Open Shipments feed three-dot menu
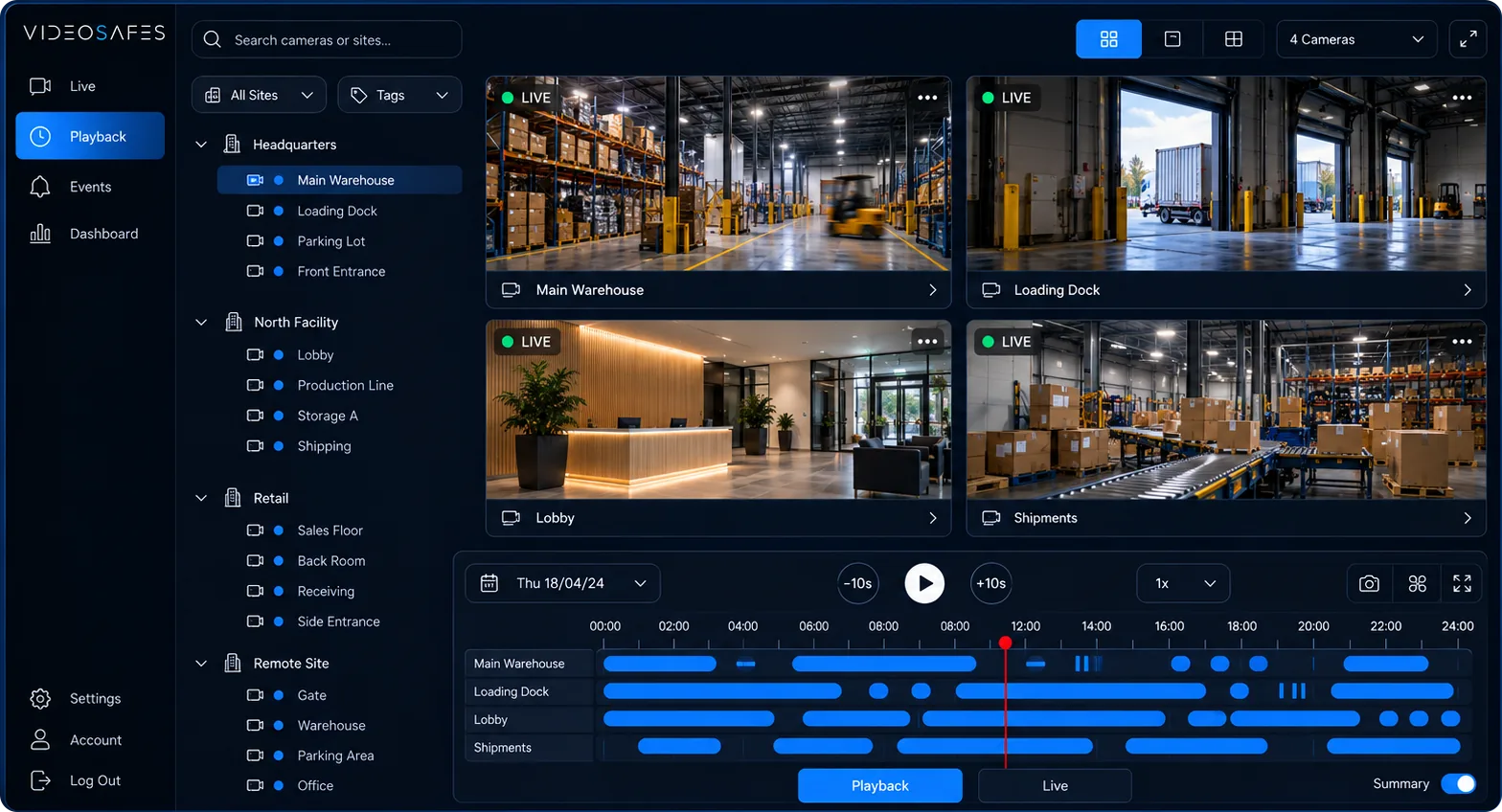Viewport: 1502px width, 812px height. 1462,342
